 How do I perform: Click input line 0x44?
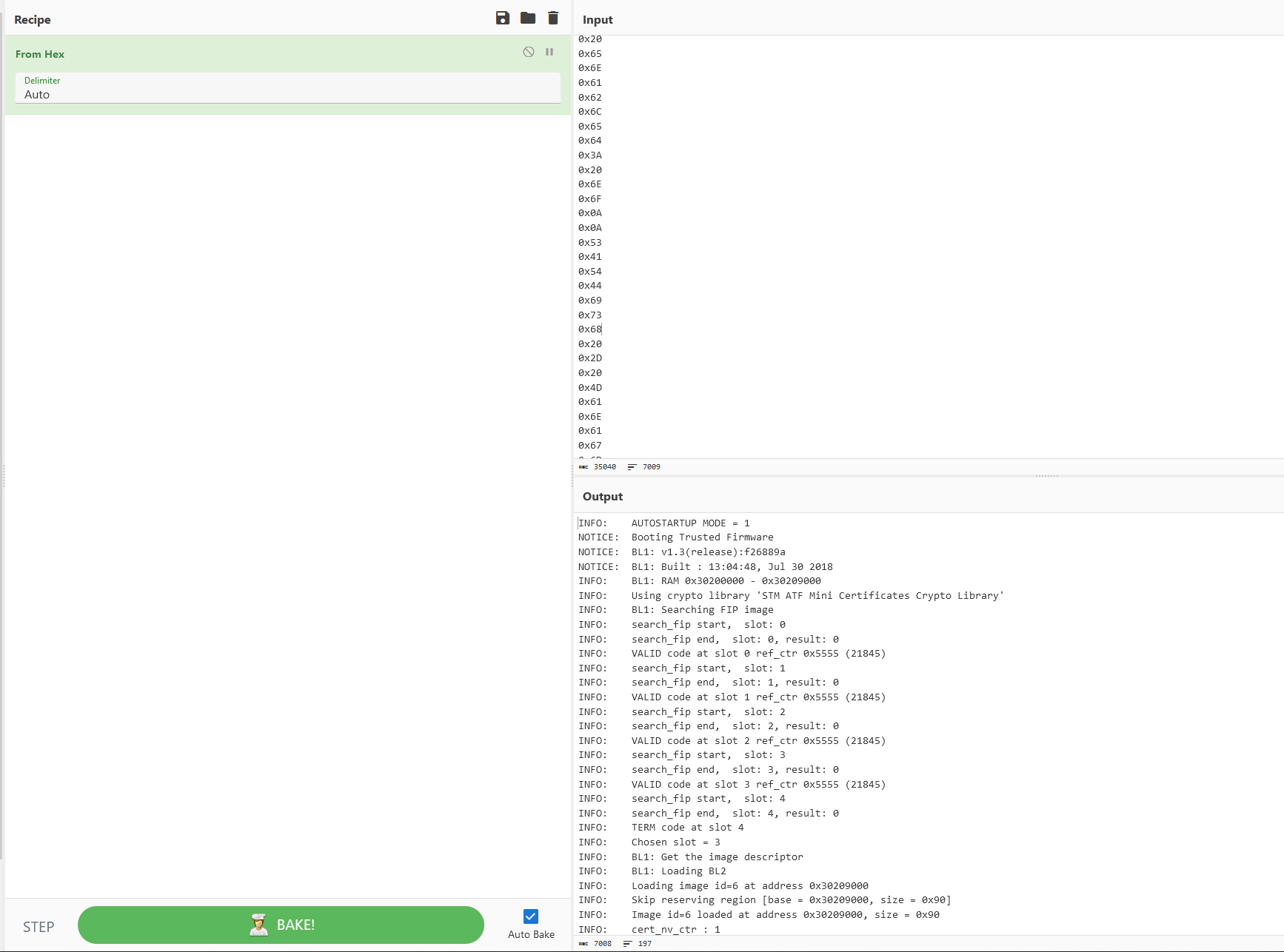click(590, 286)
